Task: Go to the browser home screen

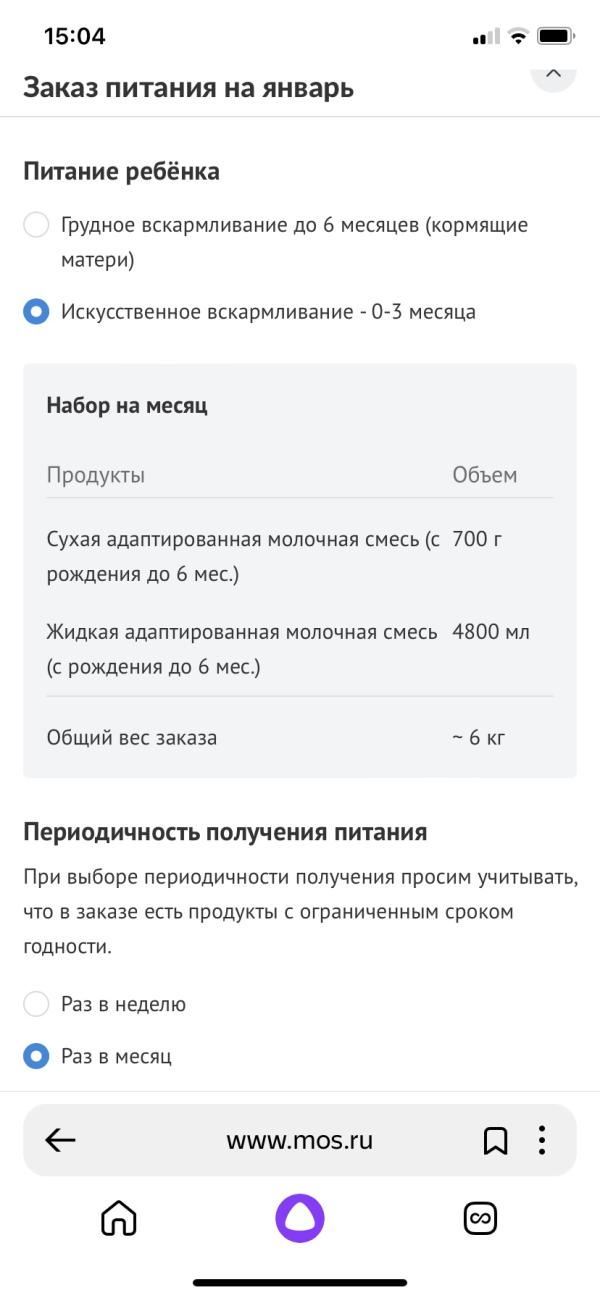Action: (x=119, y=1219)
